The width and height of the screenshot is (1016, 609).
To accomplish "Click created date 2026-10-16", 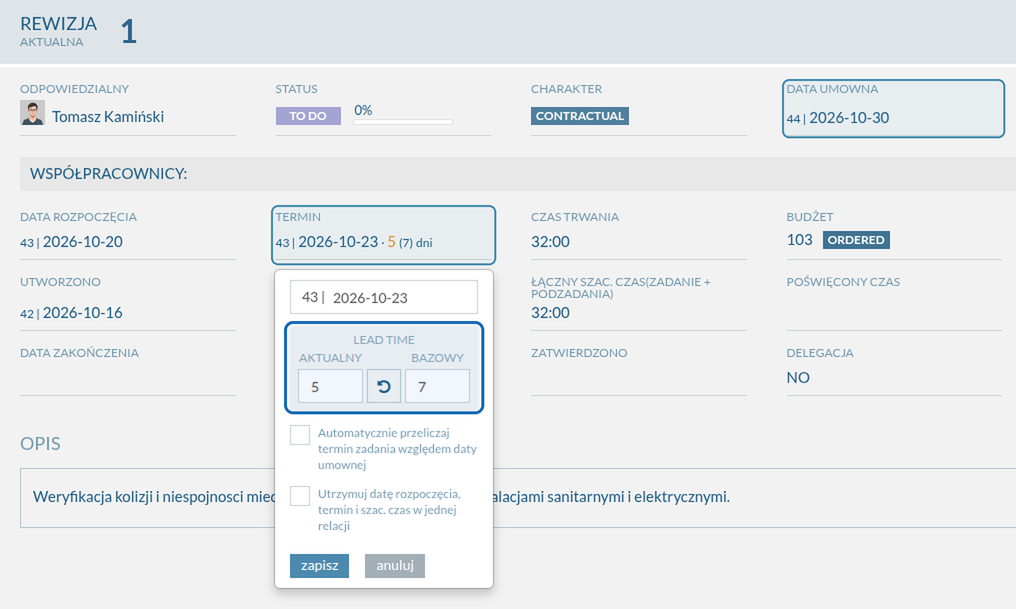I will point(82,313).
